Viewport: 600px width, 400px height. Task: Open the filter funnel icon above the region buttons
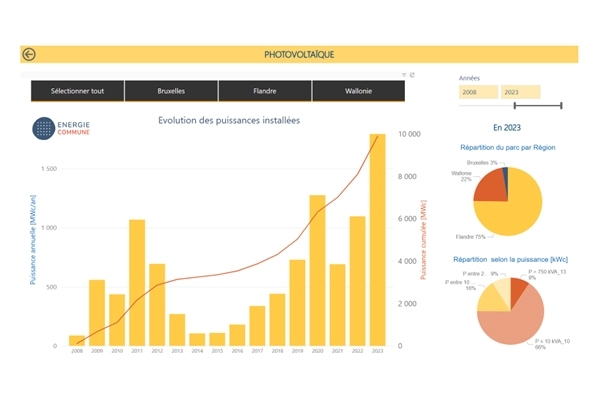(404, 75)
